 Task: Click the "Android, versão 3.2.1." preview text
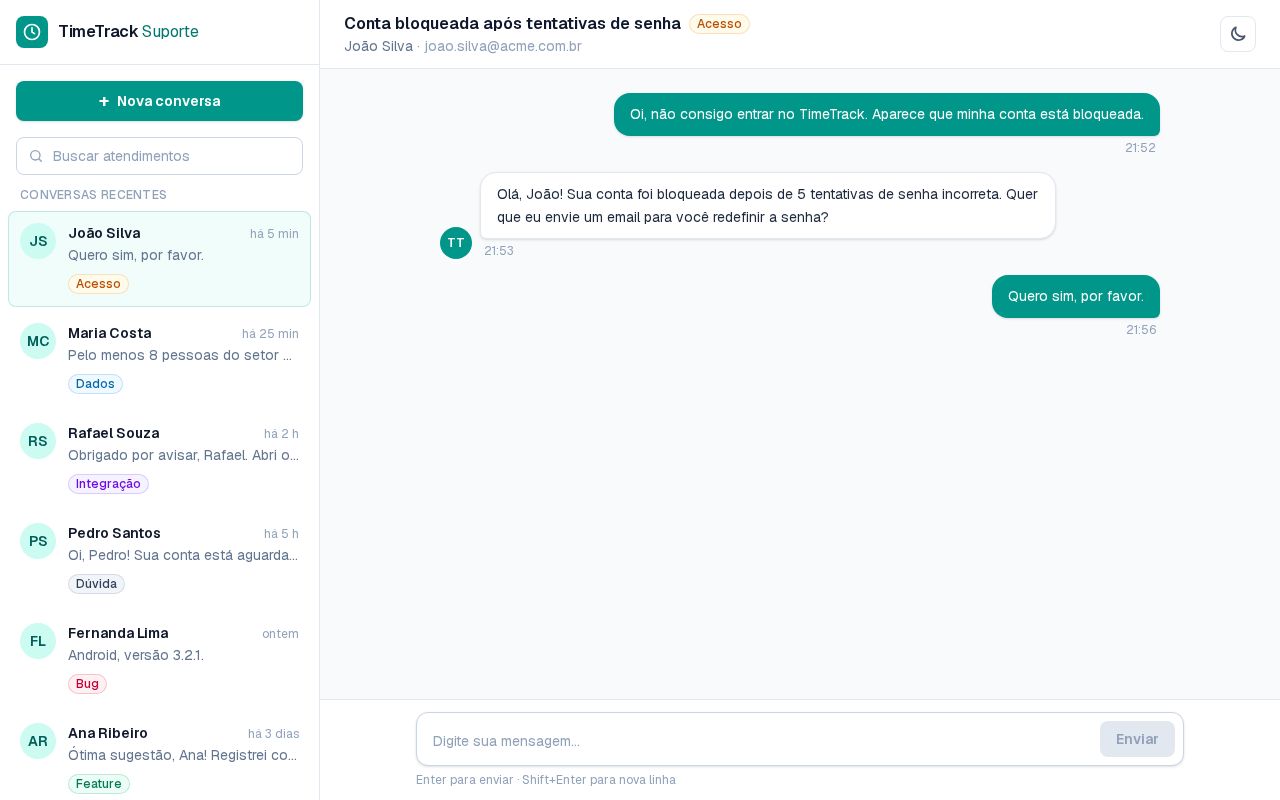[136, 655]
